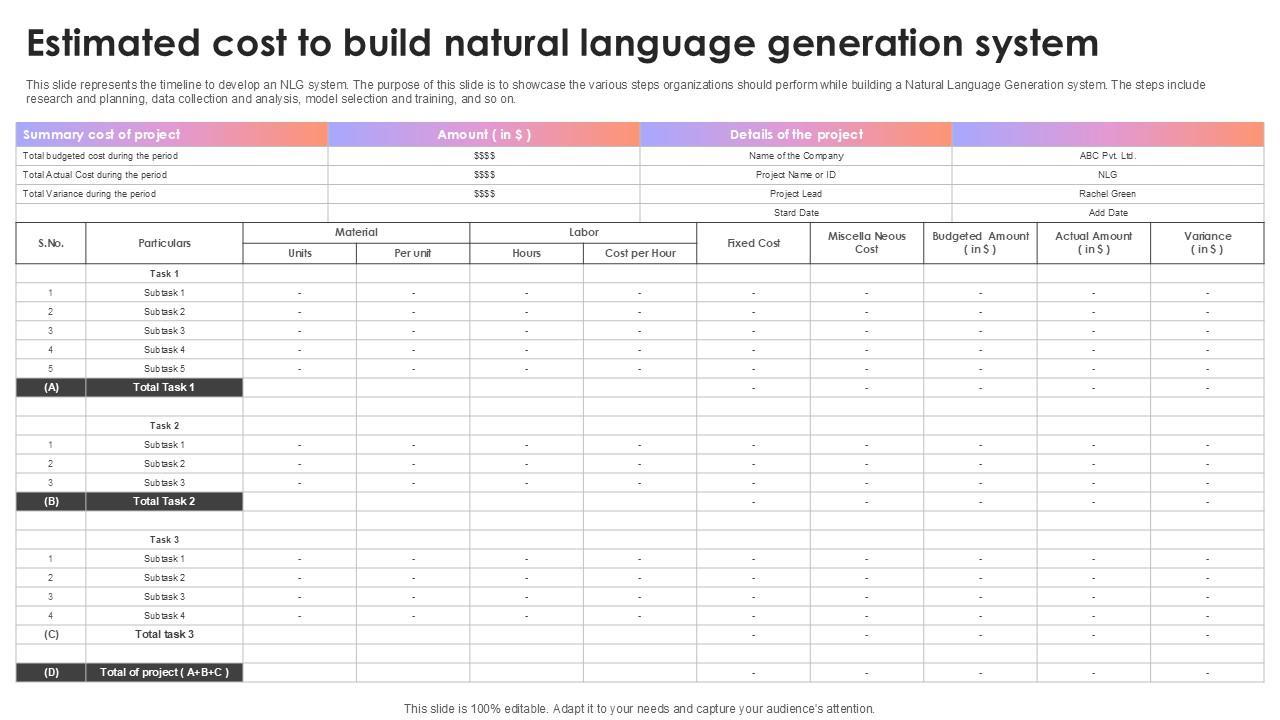1280x720 pixels.
Task: Select the 'Details of the project' header
Action: pos(796,134)
